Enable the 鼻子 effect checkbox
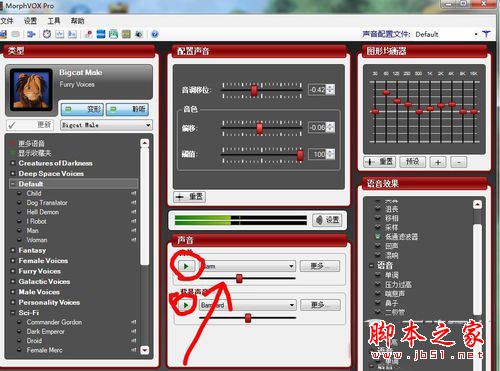 coord(378,303)
